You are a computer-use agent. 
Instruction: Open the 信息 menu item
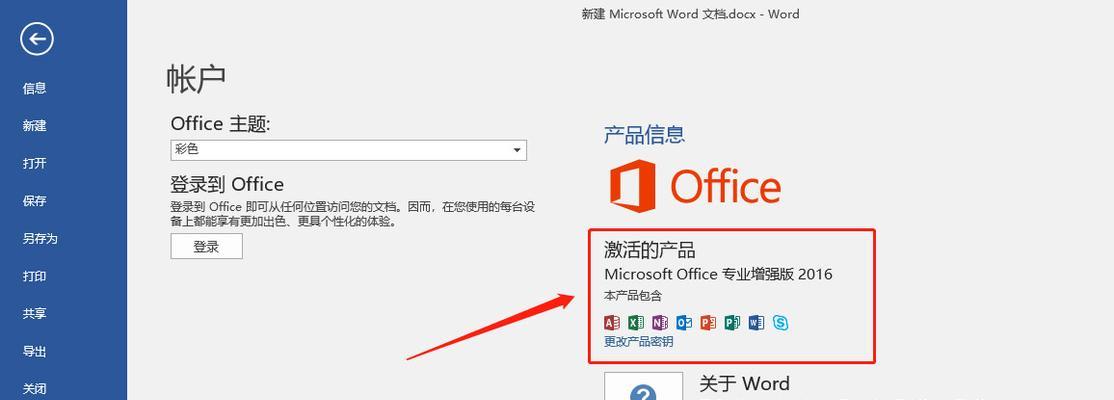pos(35,88)
